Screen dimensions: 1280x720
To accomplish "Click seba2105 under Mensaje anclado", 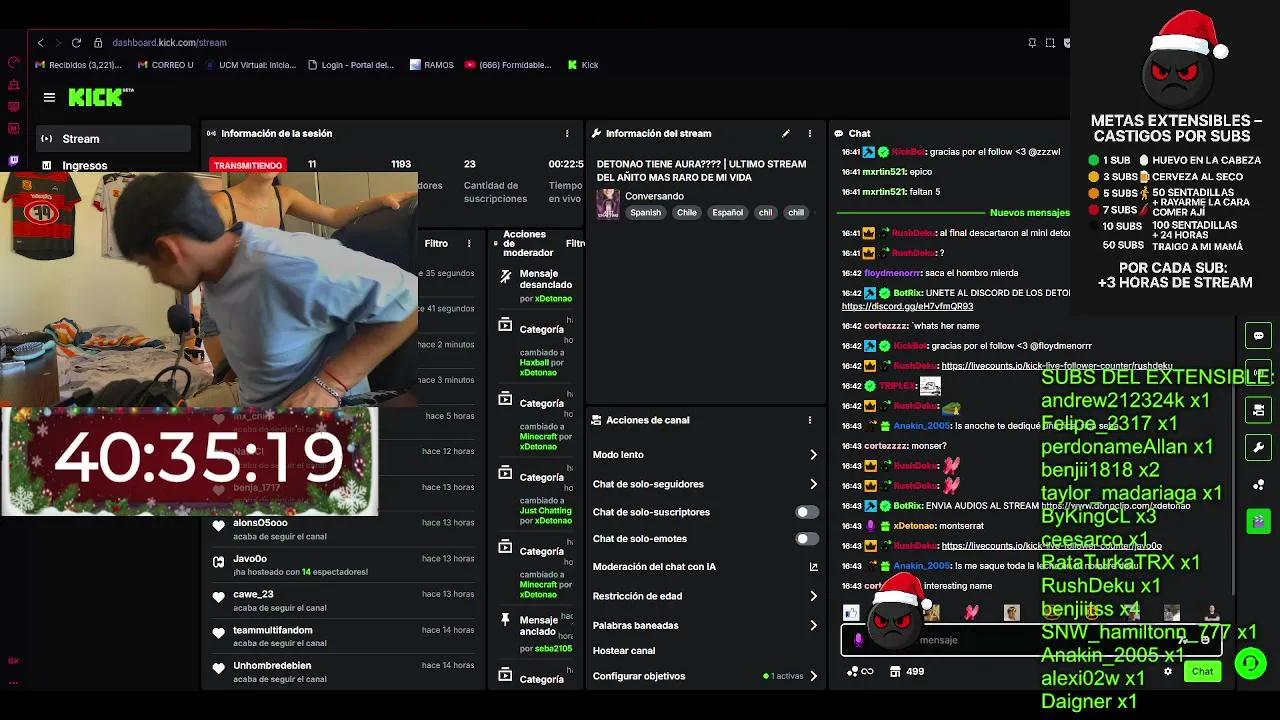I will tap(553, 649).
